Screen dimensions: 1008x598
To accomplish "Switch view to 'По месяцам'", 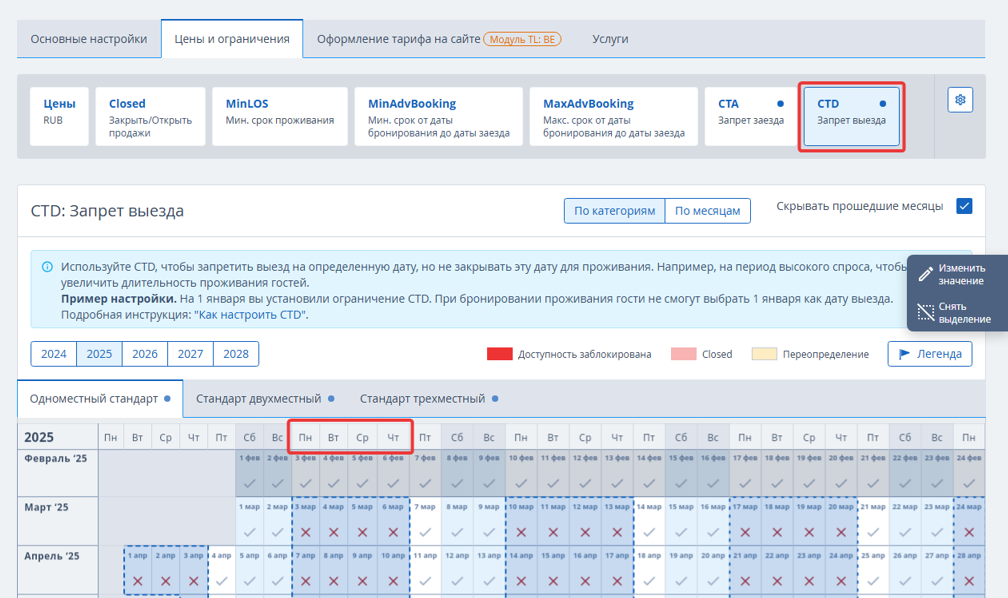I will click(x=707, y=211).
